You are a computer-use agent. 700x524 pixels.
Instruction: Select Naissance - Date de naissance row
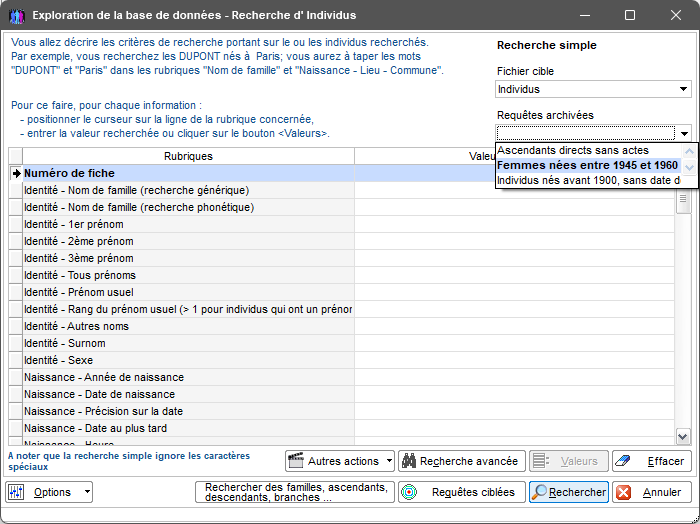(x=188, y=394)
